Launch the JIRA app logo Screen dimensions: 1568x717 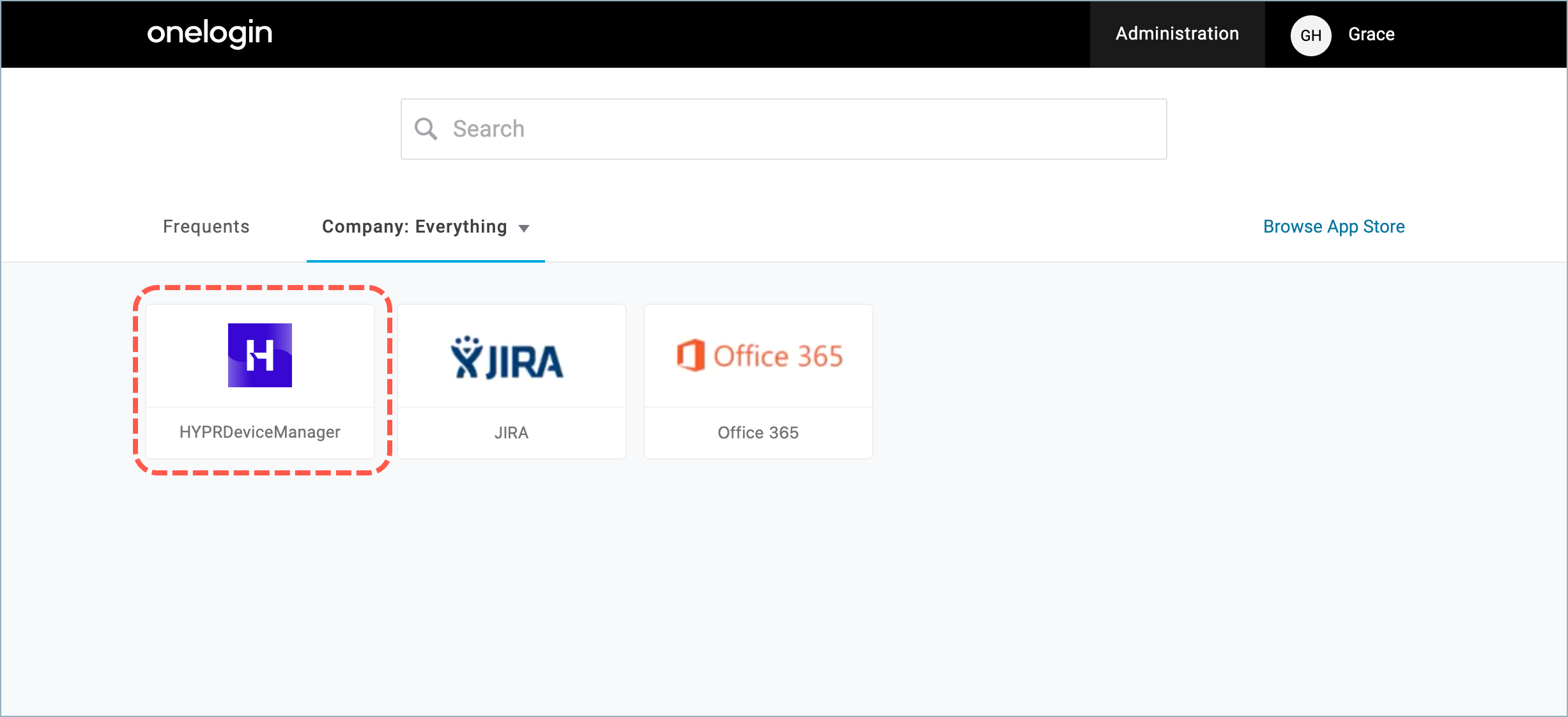507,358
